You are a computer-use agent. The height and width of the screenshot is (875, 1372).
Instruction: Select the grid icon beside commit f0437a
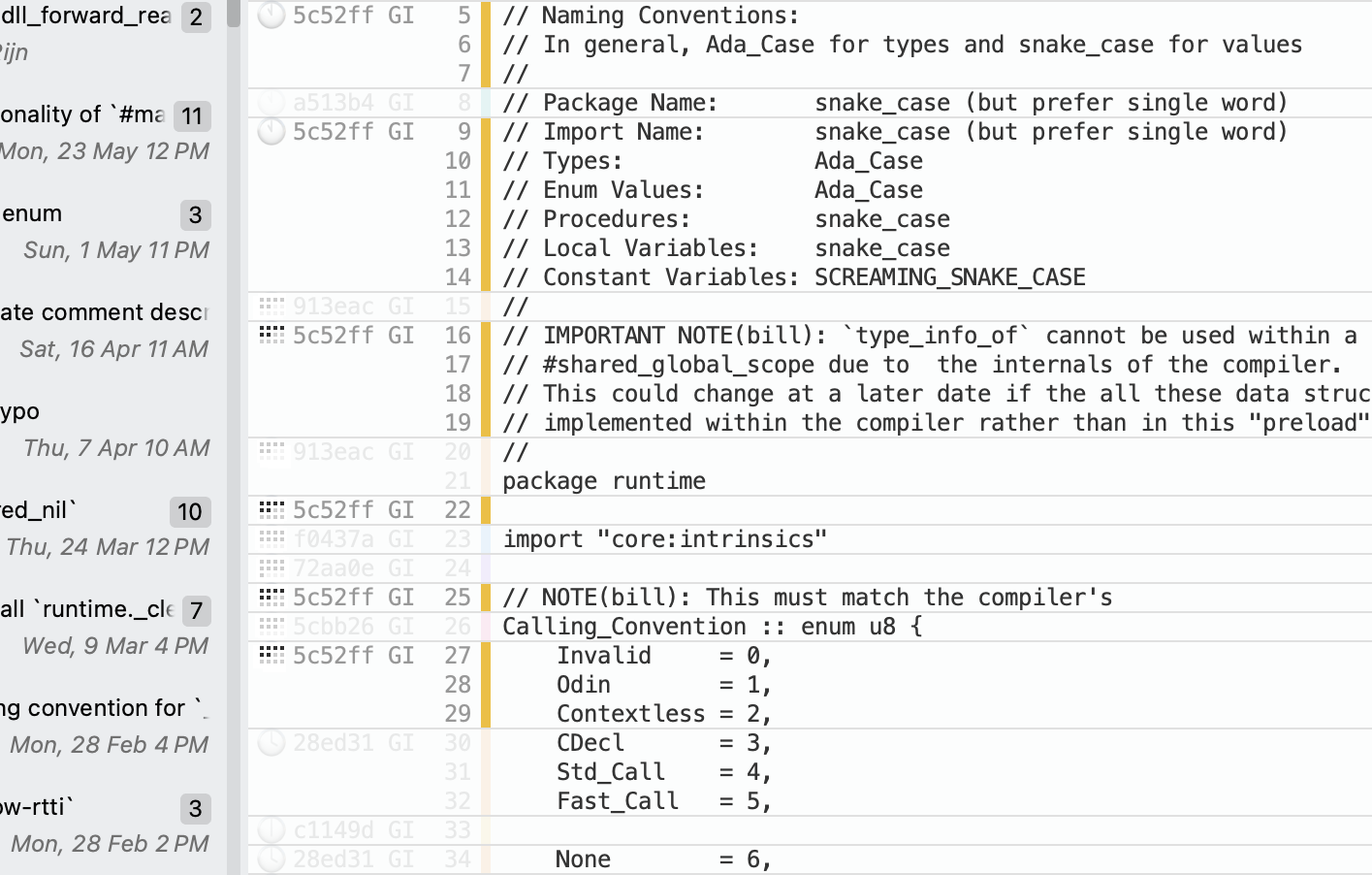click(270, 538)
